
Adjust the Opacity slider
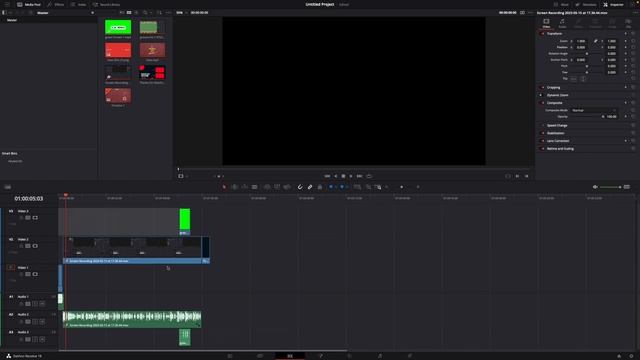[587, 117]
